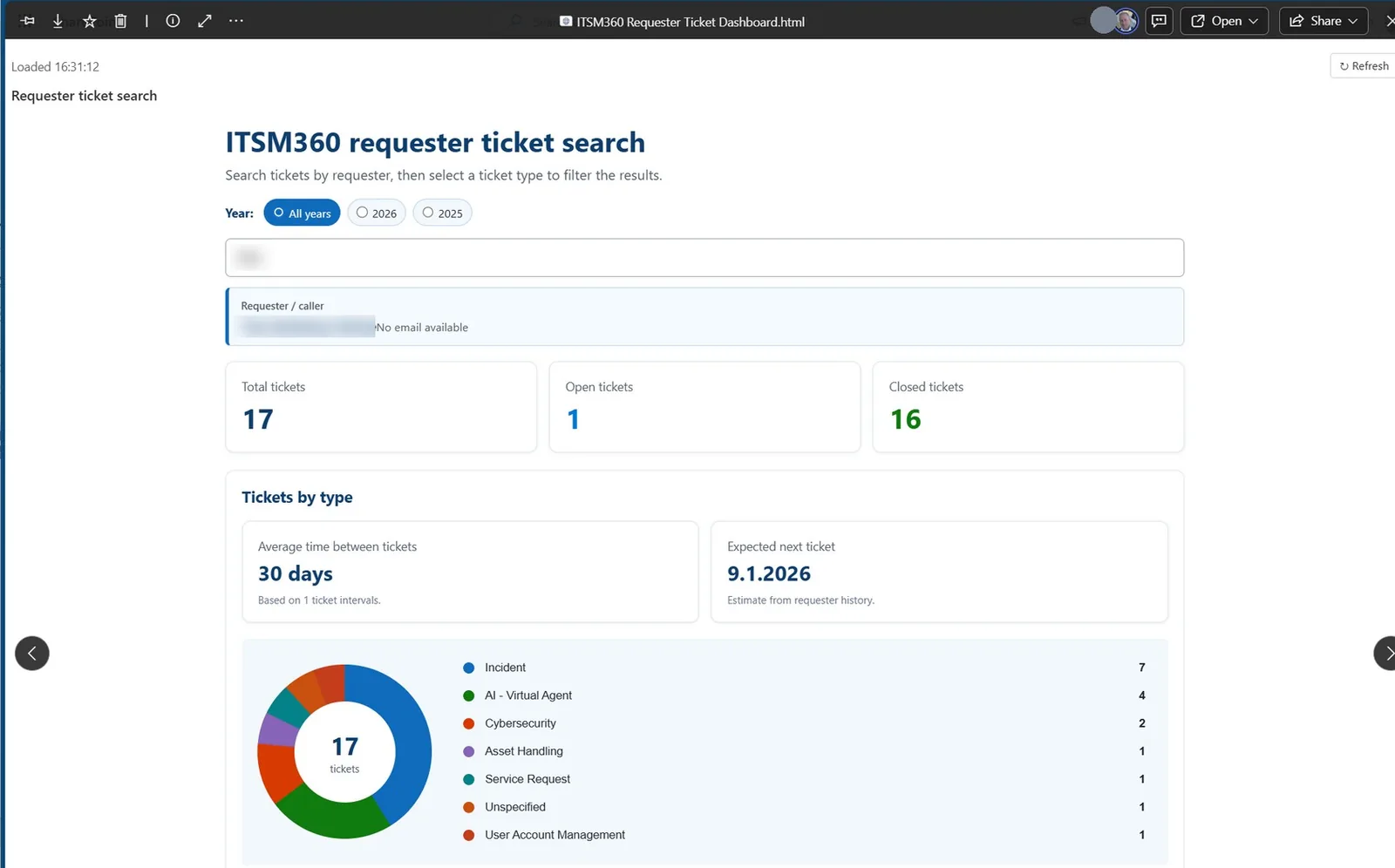This screenshot has width=1395, height=868.
Task: Click the Expected next ticket date 9.1.2026
Action: (769, 573)
